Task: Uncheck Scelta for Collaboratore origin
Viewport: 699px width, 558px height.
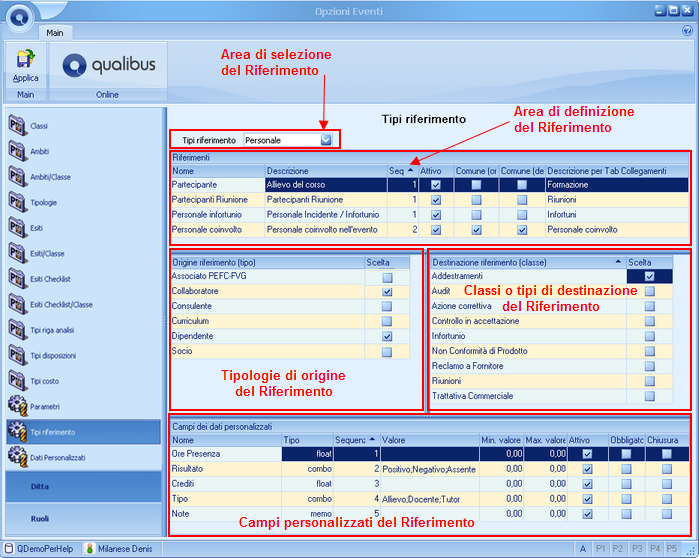Action: tap(387, 292)
